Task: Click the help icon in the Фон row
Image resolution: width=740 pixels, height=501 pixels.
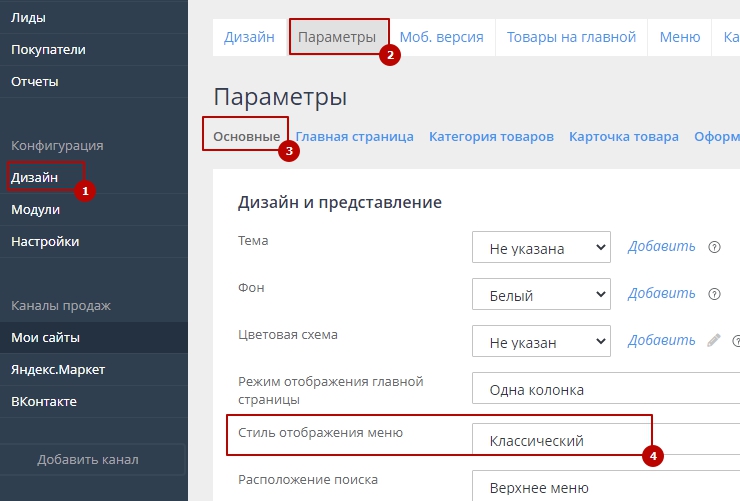Action: 714,295
